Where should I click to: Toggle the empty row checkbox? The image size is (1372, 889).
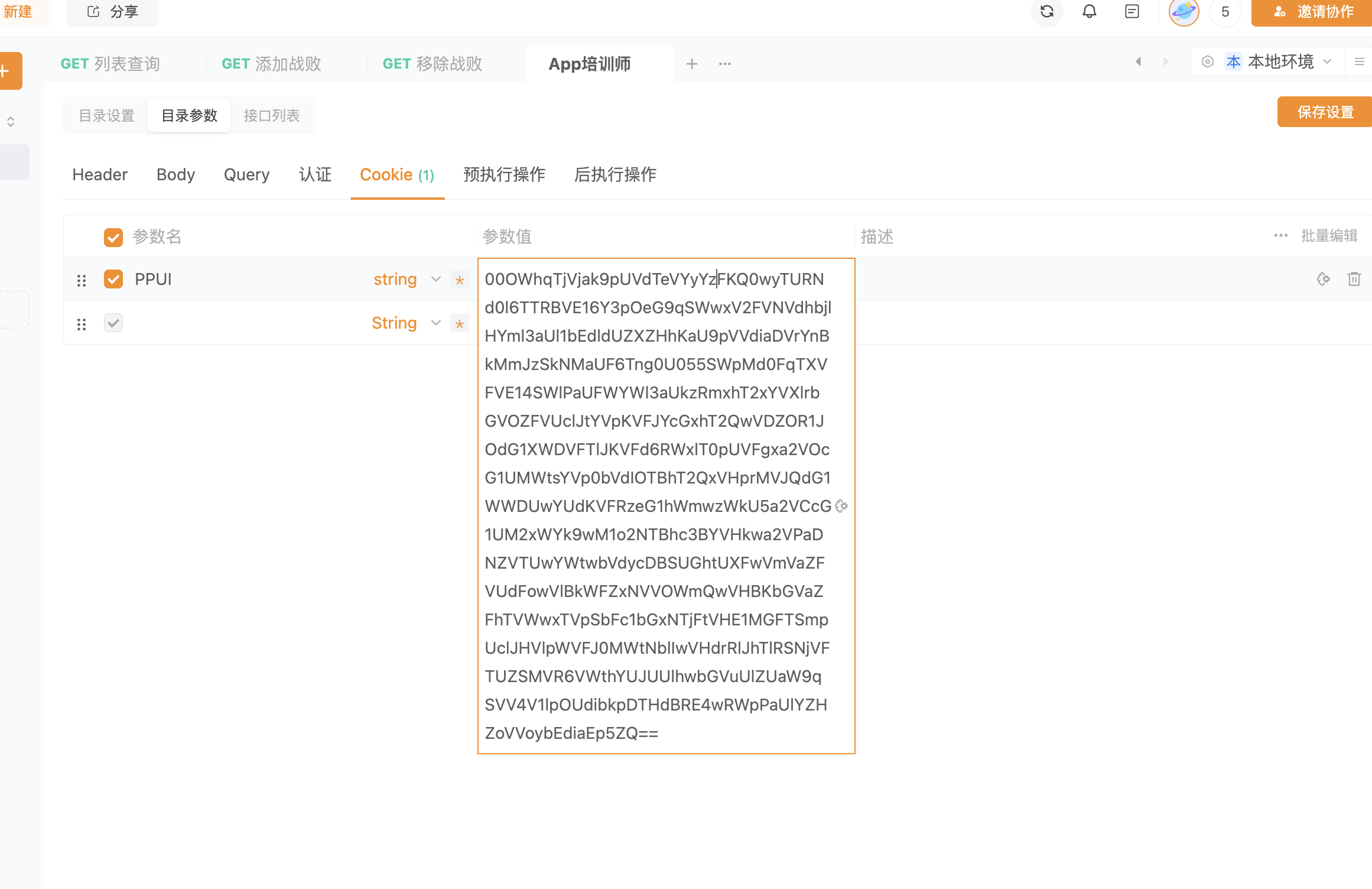tap(113, 323)
